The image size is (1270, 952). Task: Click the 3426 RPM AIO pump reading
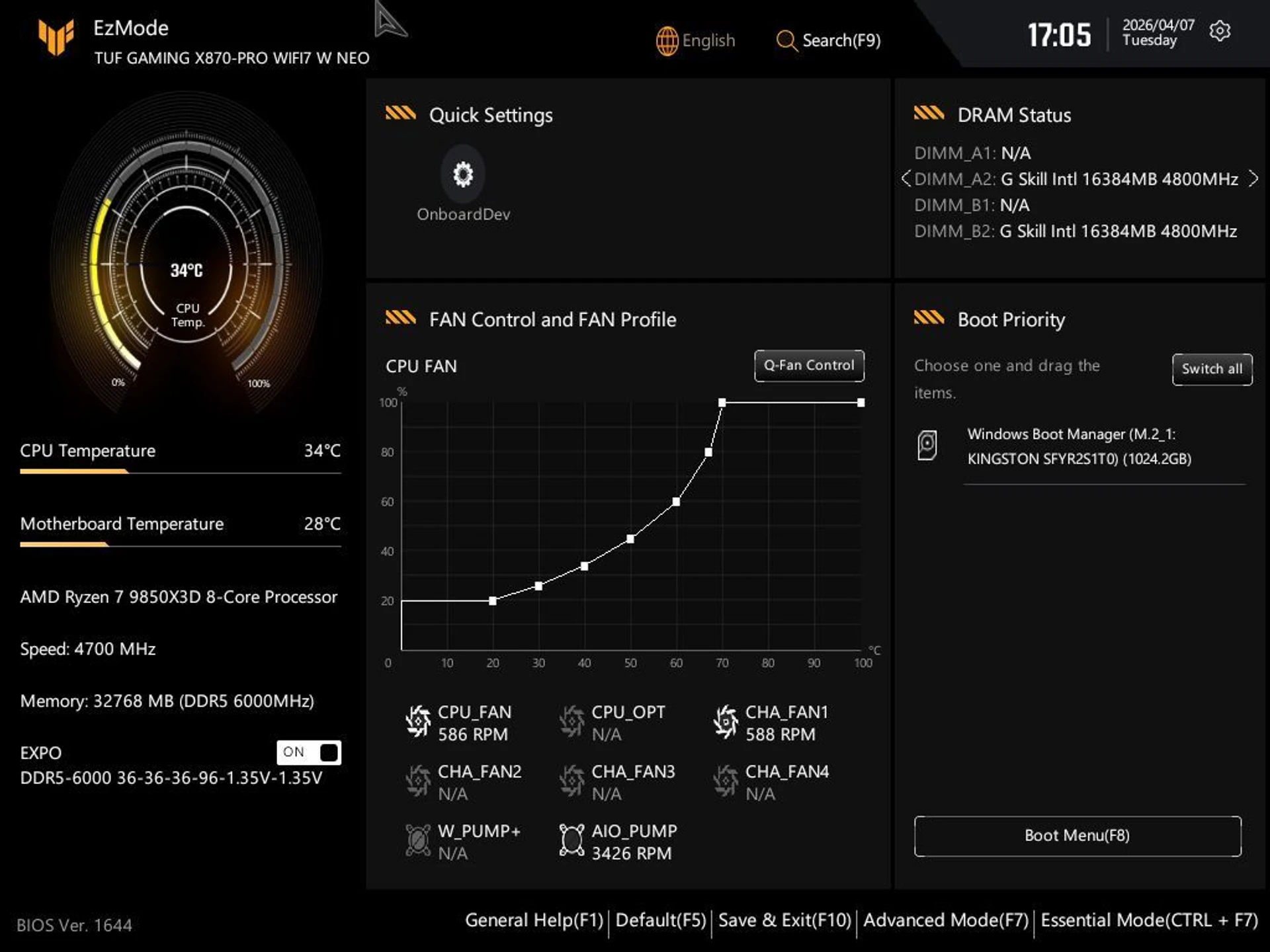click(632, 853)
